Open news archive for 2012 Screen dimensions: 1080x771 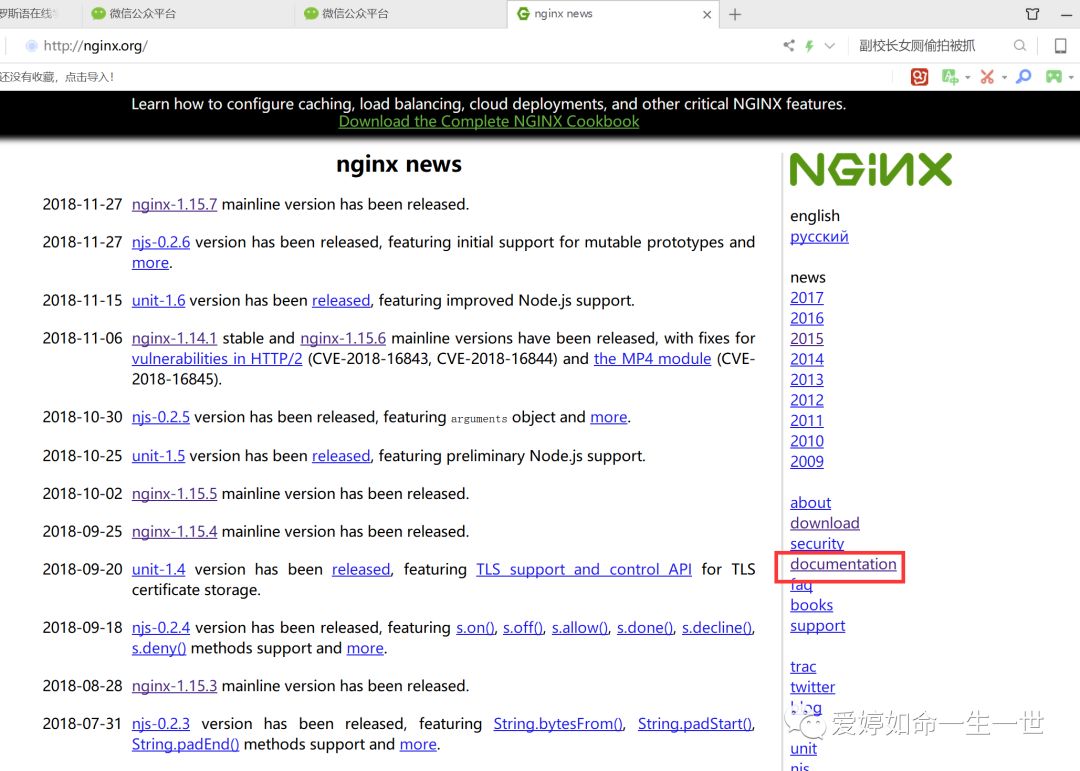[807, 400]
